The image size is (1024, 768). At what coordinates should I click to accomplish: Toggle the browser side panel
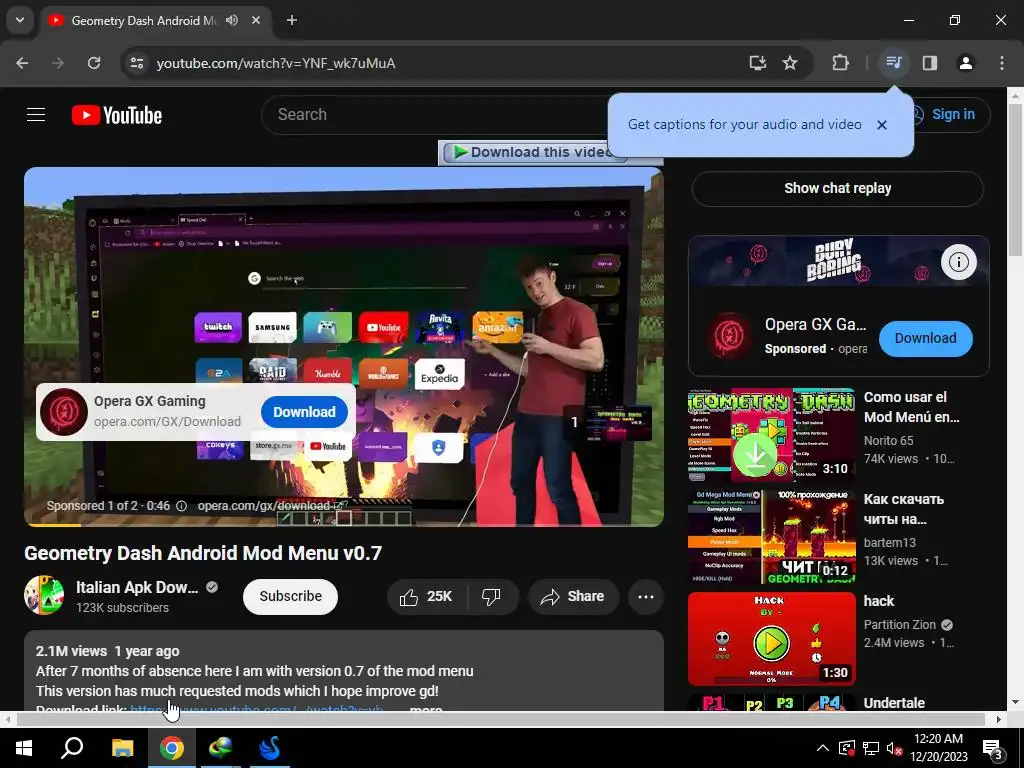[x=930, y=63]
